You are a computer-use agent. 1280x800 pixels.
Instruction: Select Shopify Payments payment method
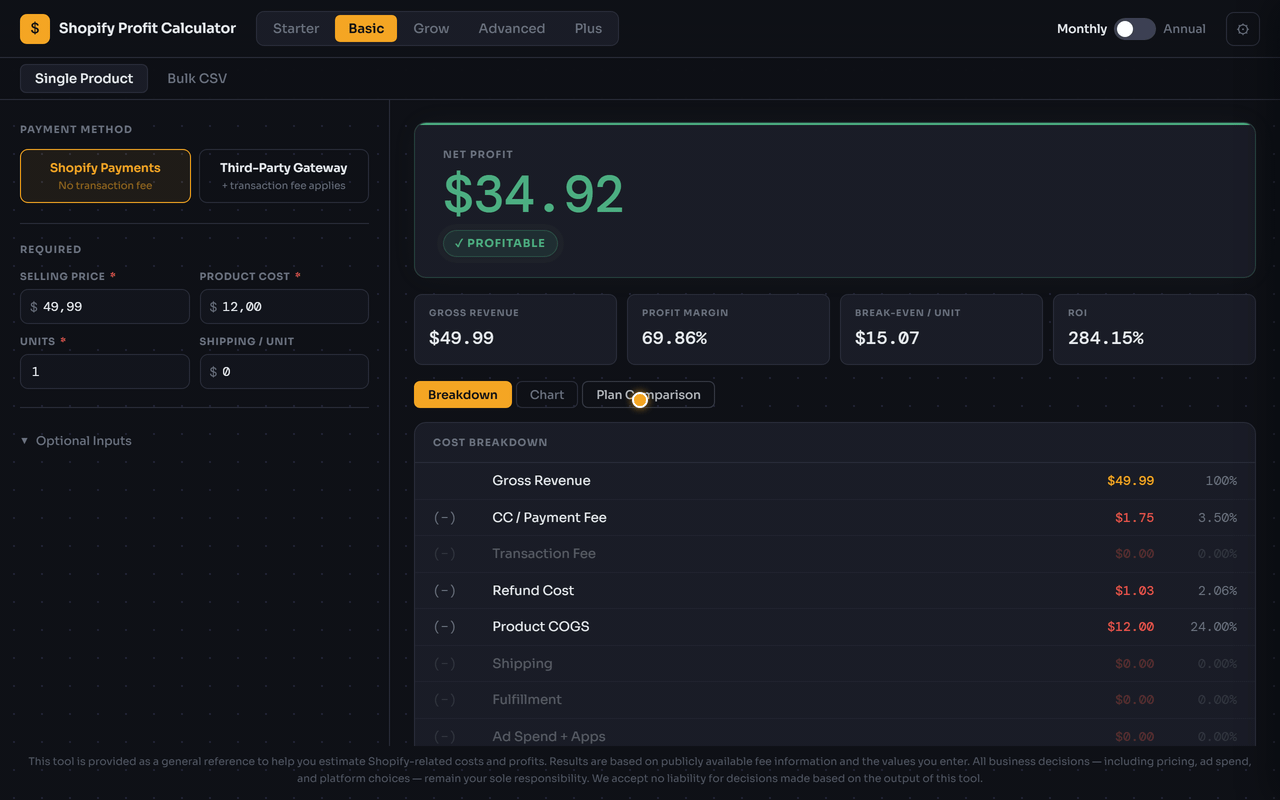tap(105, 176)
